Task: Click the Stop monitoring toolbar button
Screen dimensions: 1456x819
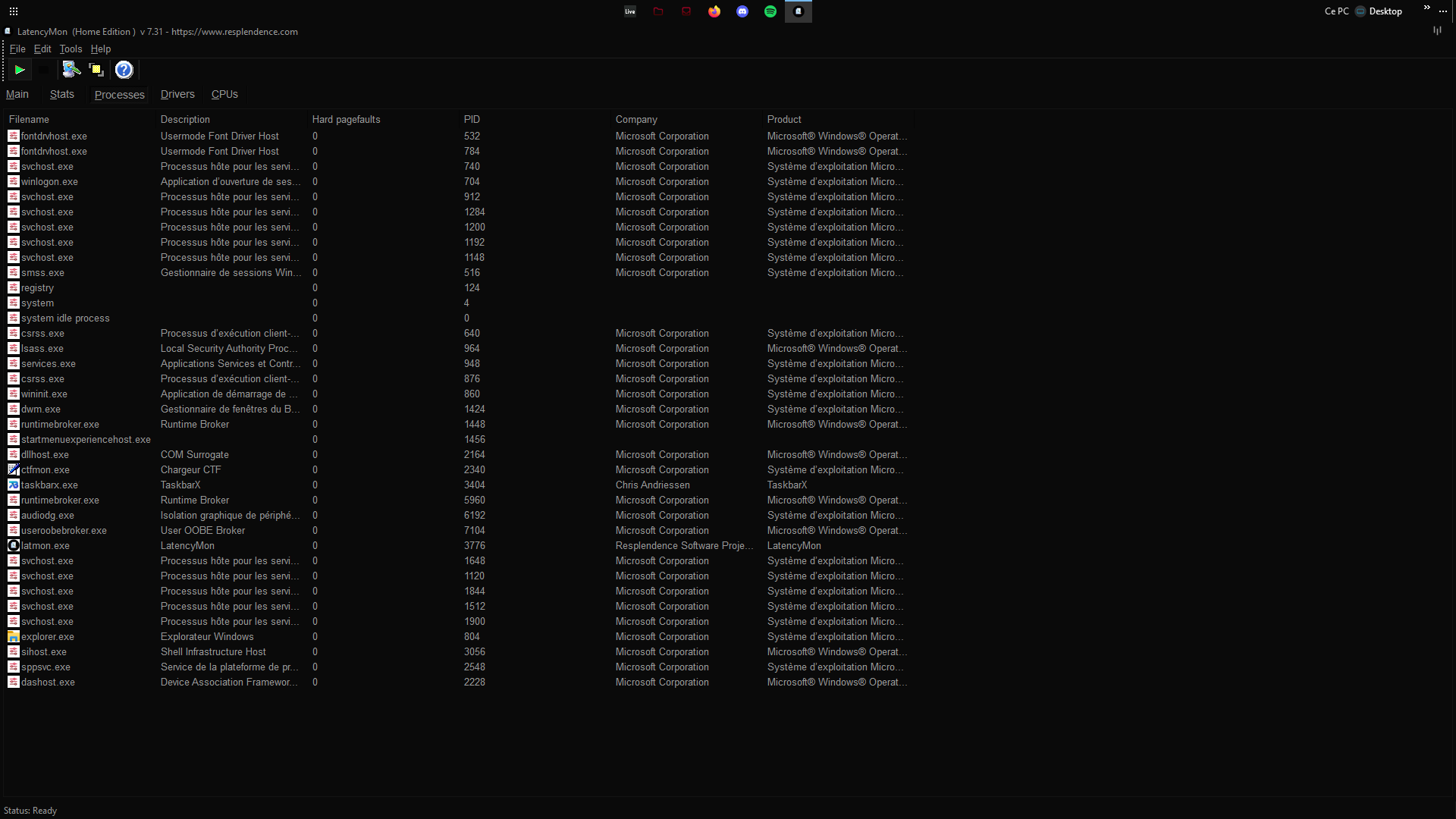Action: coord(44,70)
